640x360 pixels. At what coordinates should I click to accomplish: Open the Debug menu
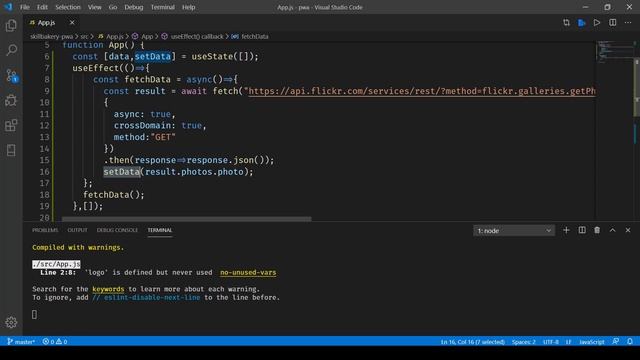tap(133, 7)
